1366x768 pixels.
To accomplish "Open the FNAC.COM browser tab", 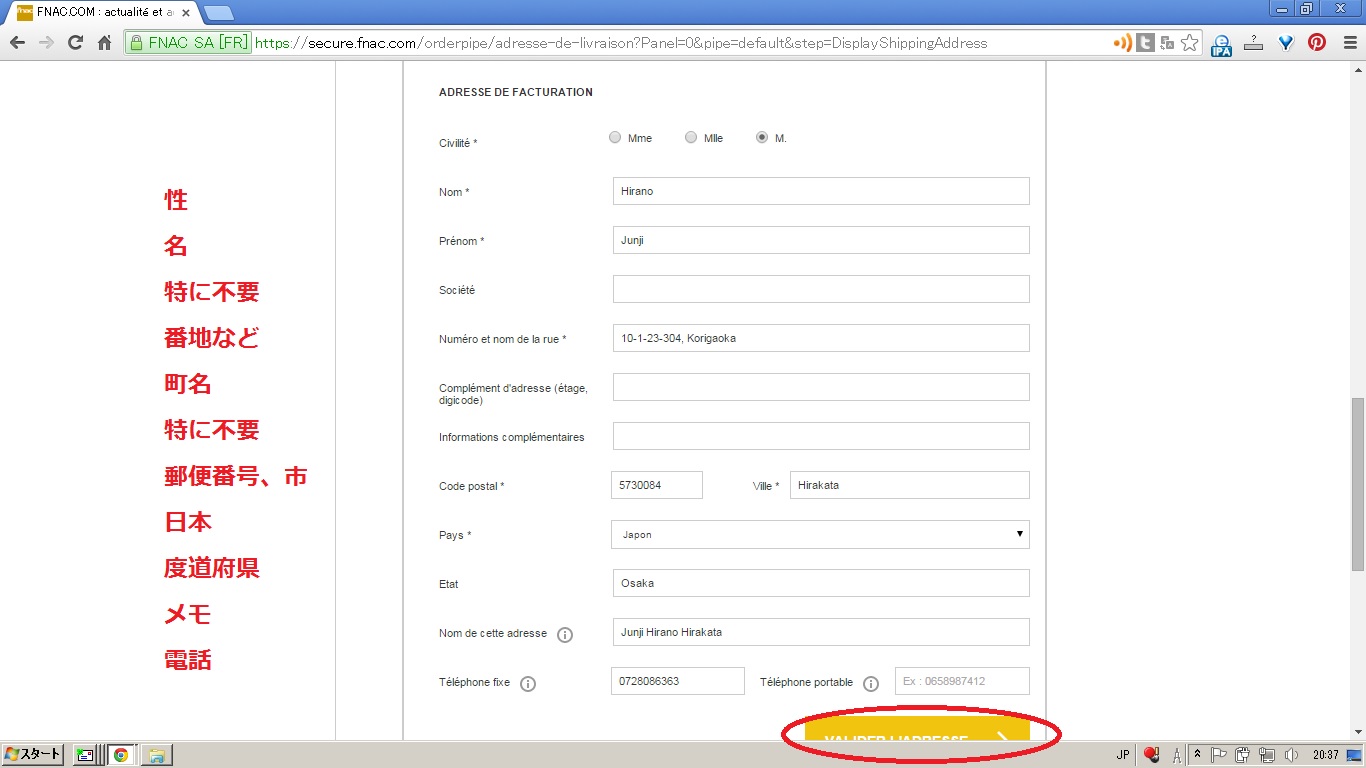I will click(100, 12).
